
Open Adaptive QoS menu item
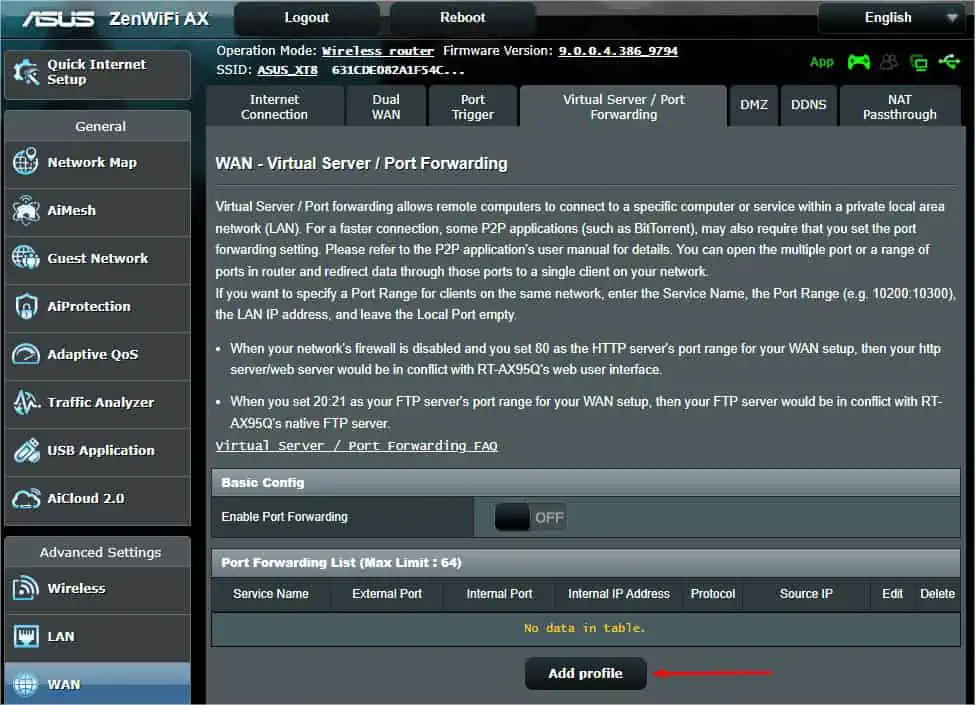[x=98, y=354]
